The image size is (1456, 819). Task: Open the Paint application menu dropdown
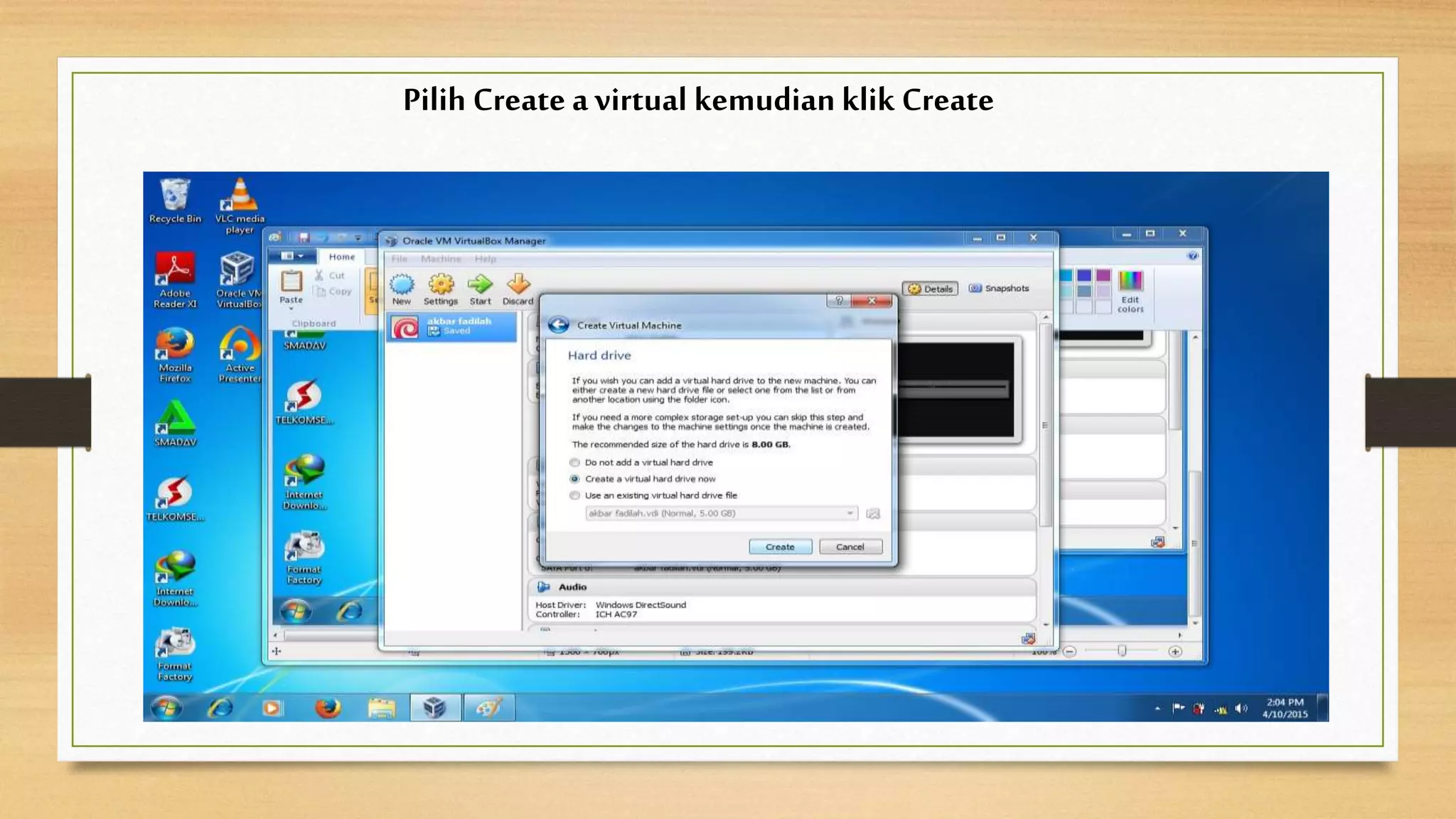[291, 256]
